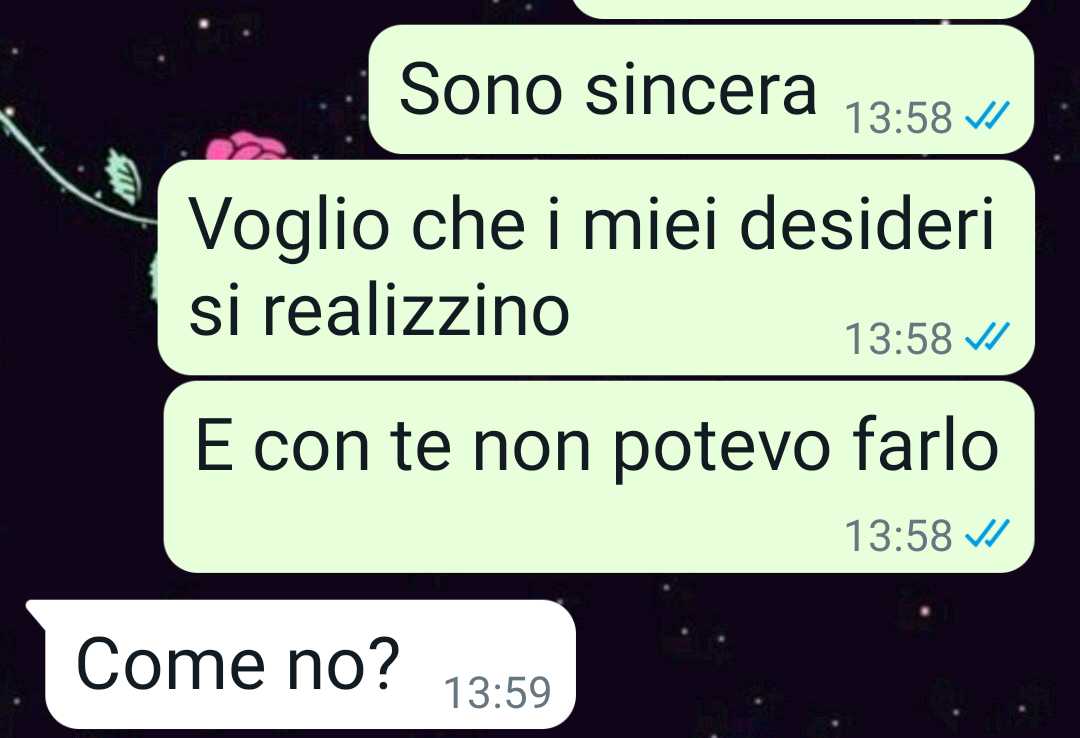Image resolution: width=1080 pixels, height=738 pixels.
Task: Tap the 'Sono sincera' message bubble
Action: [701, 90]
